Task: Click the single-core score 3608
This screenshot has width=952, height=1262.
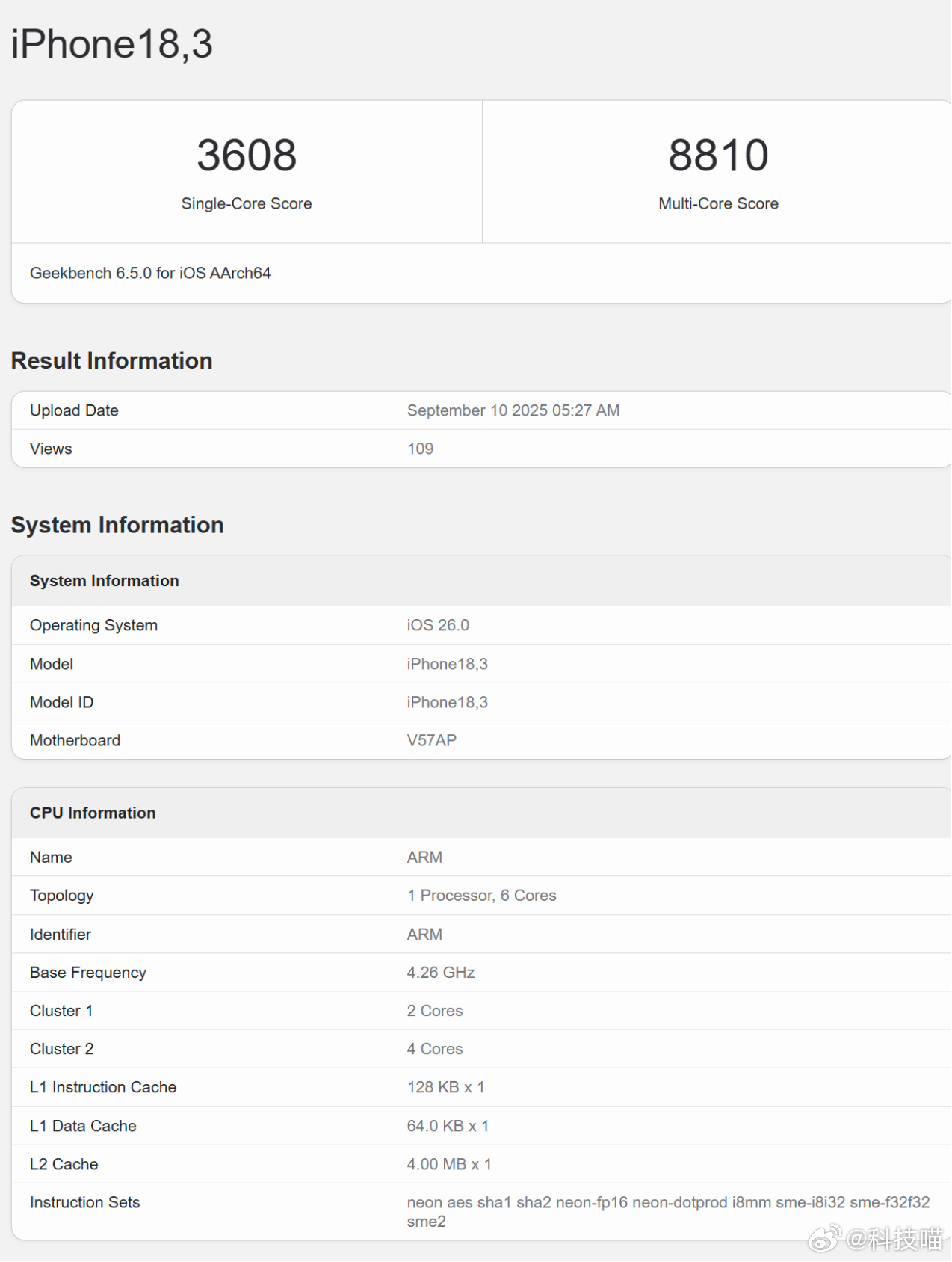Action: (247, 155)
